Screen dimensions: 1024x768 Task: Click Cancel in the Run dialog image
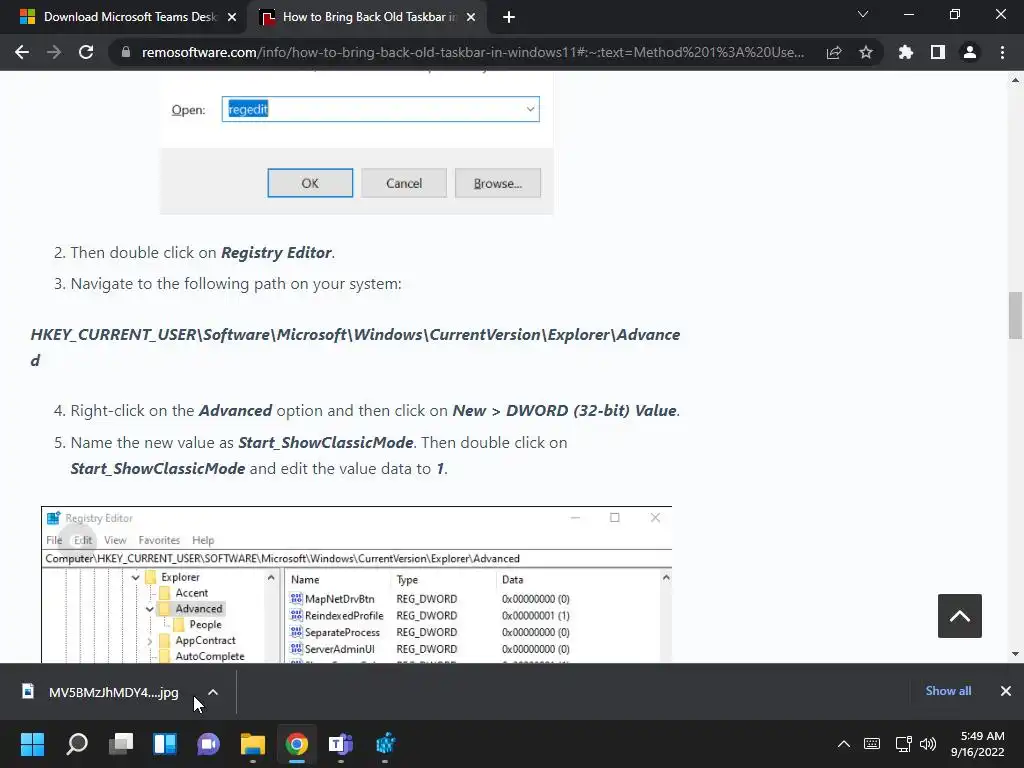[x=404, y=183]
